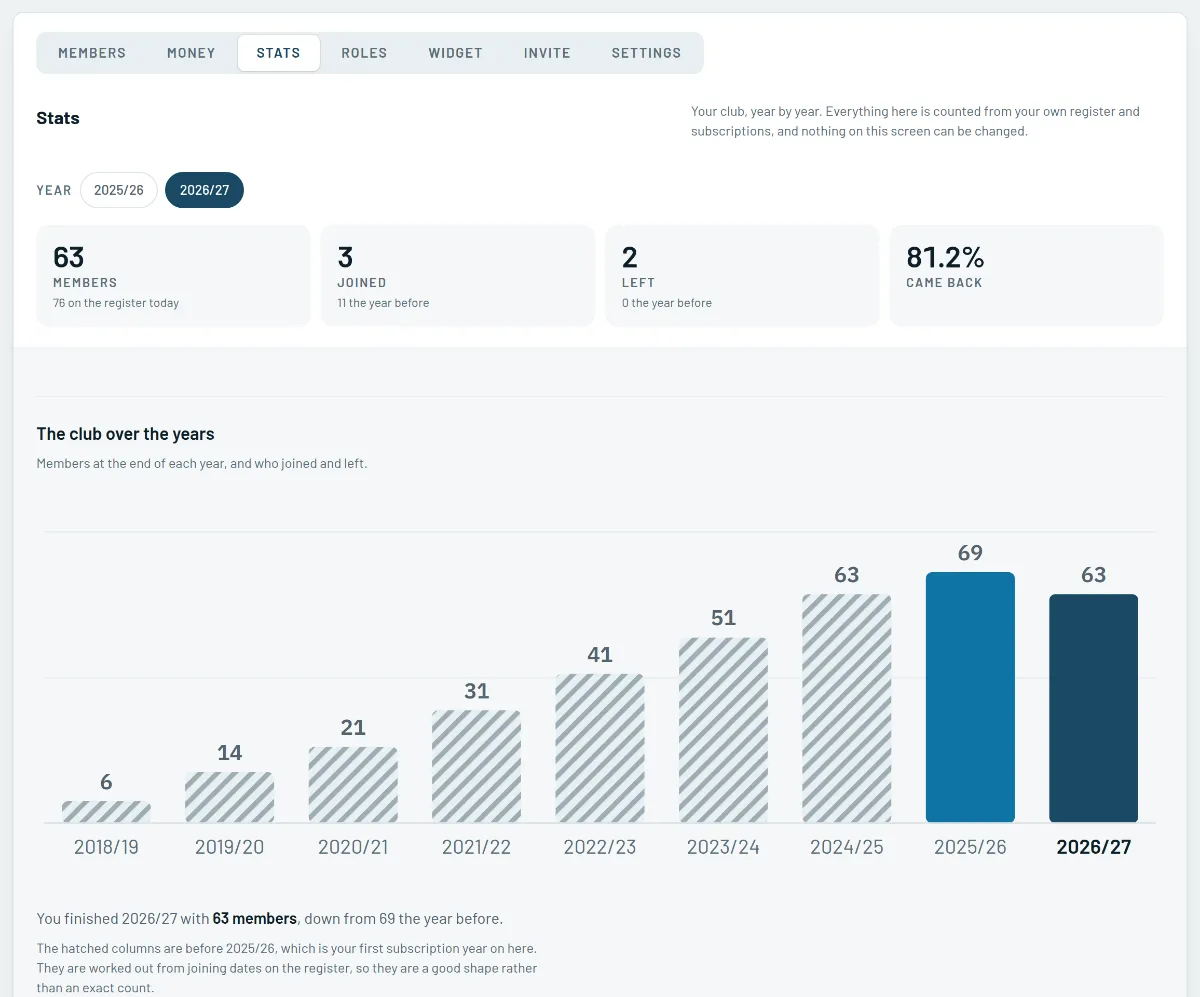Click the 2021/22 hatched bar
1200x997 pixels.
point(476,767)
